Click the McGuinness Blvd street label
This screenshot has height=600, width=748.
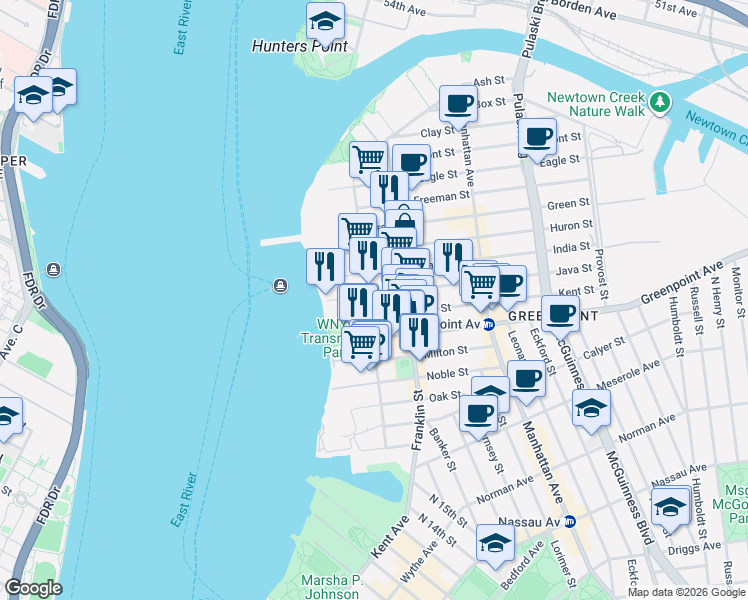pyautogui.click(x=628, y=498)
